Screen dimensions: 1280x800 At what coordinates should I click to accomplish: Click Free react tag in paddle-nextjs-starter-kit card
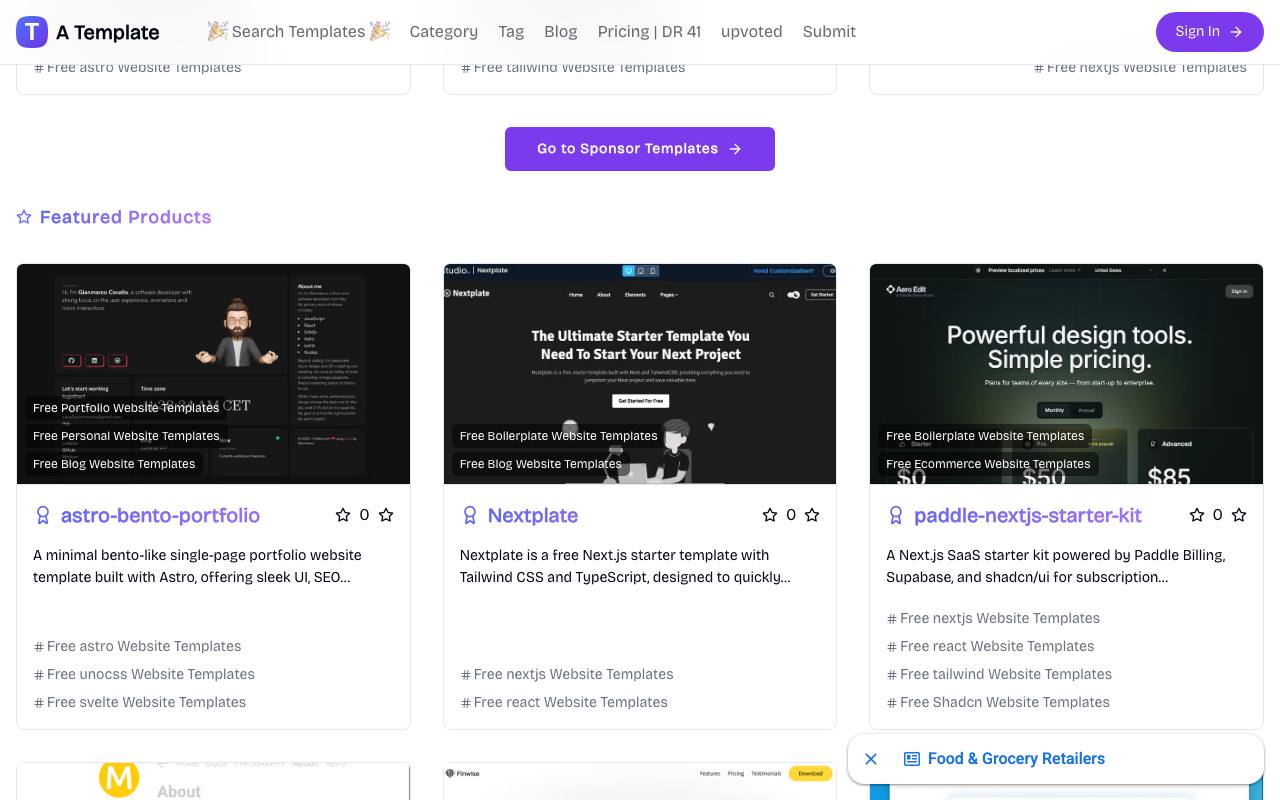tap(990, 646)
